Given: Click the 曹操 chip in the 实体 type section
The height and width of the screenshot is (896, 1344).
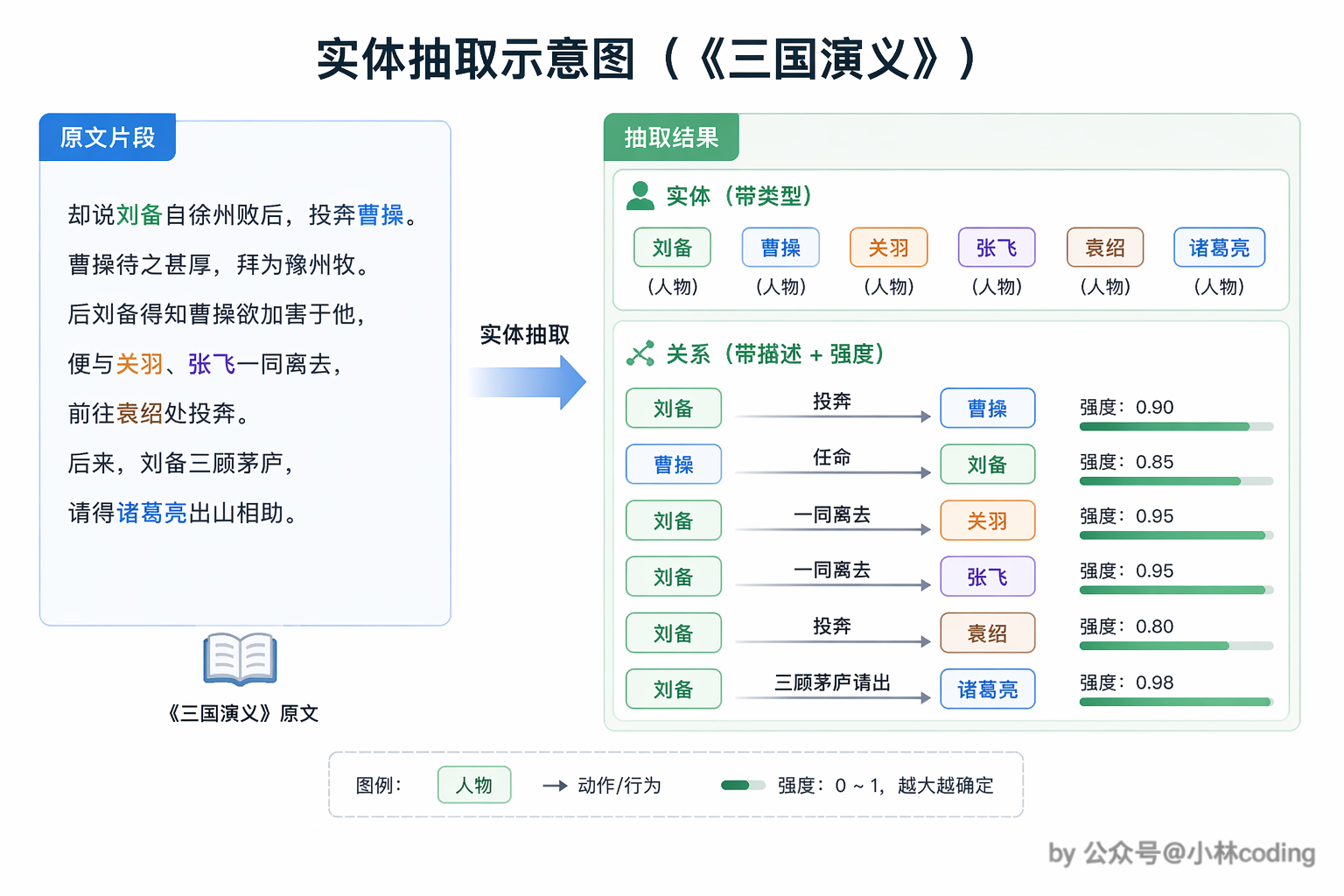Looking at the screenshot, I should point(780,248).
